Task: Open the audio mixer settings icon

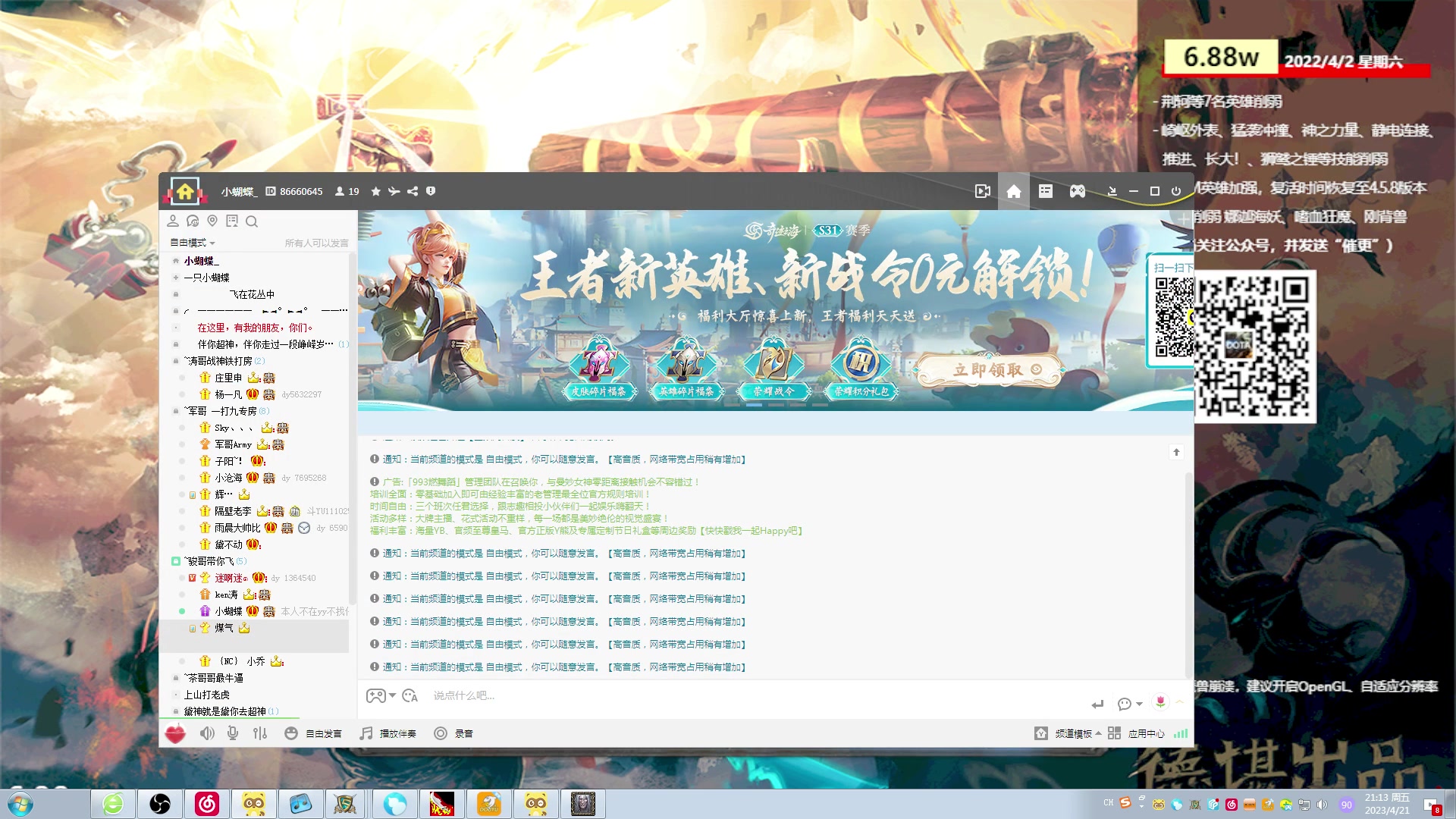Action: pos(260,733)
